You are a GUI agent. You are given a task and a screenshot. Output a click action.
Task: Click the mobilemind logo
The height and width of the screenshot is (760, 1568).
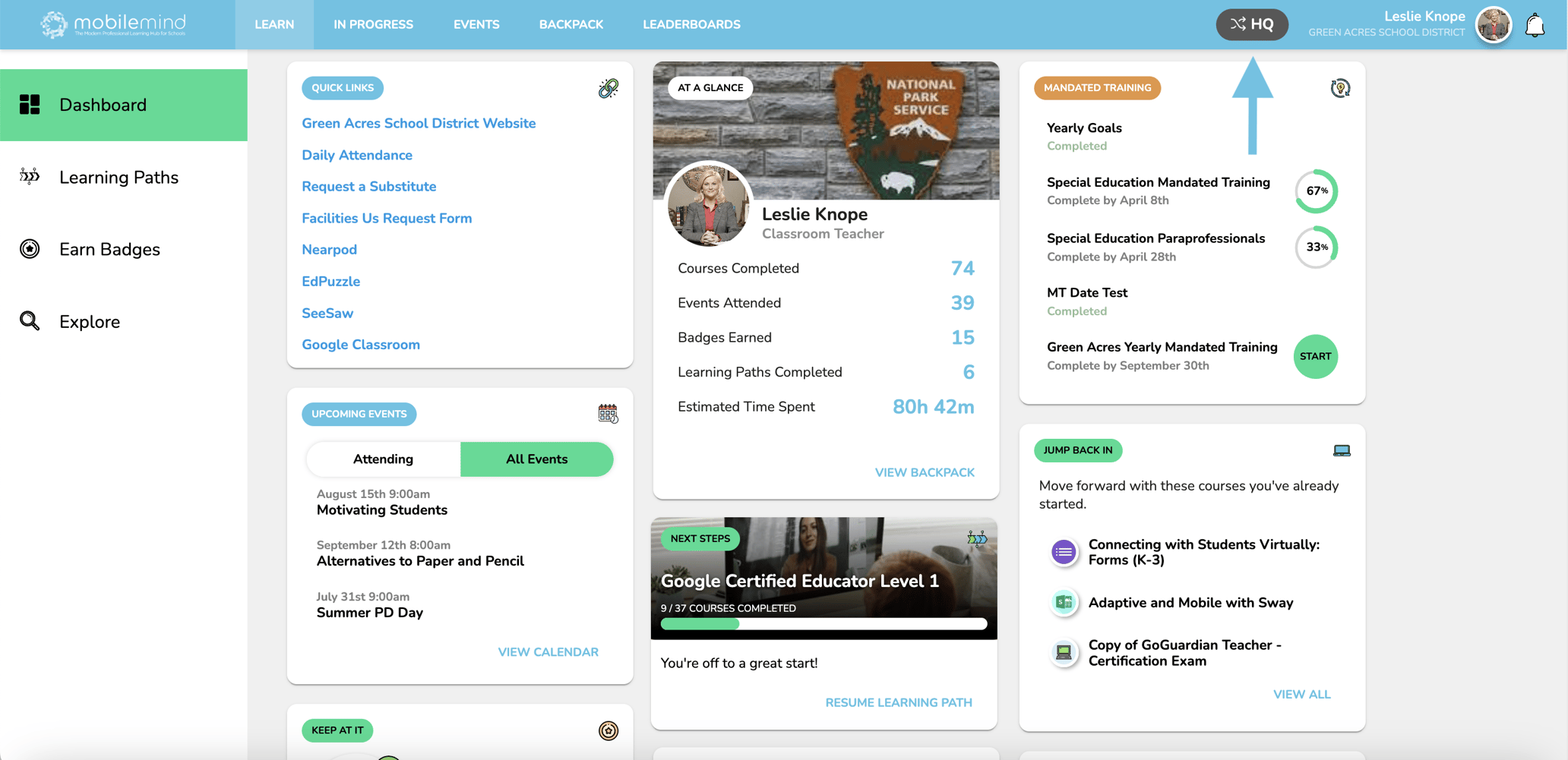pos(114,24)
